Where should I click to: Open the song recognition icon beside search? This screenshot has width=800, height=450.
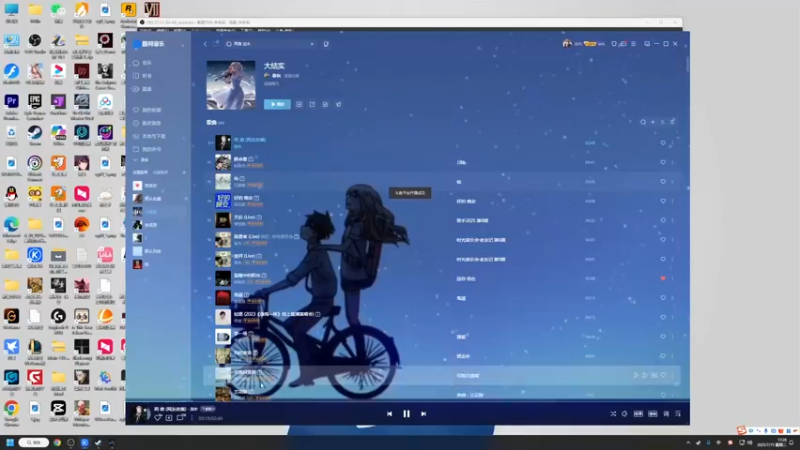pos(326,44)
